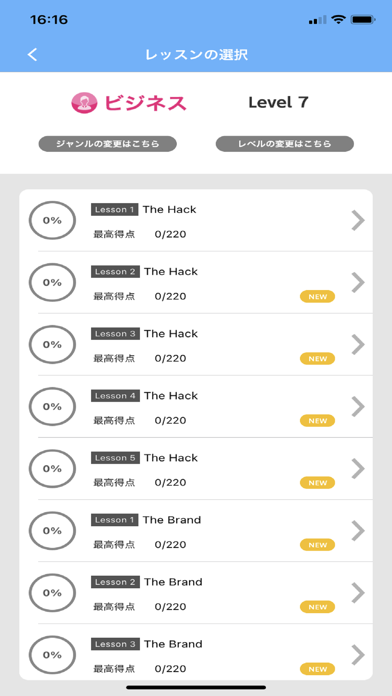
Task: Click the Wi-Fi status bar icon
Action: click(339, 20)
